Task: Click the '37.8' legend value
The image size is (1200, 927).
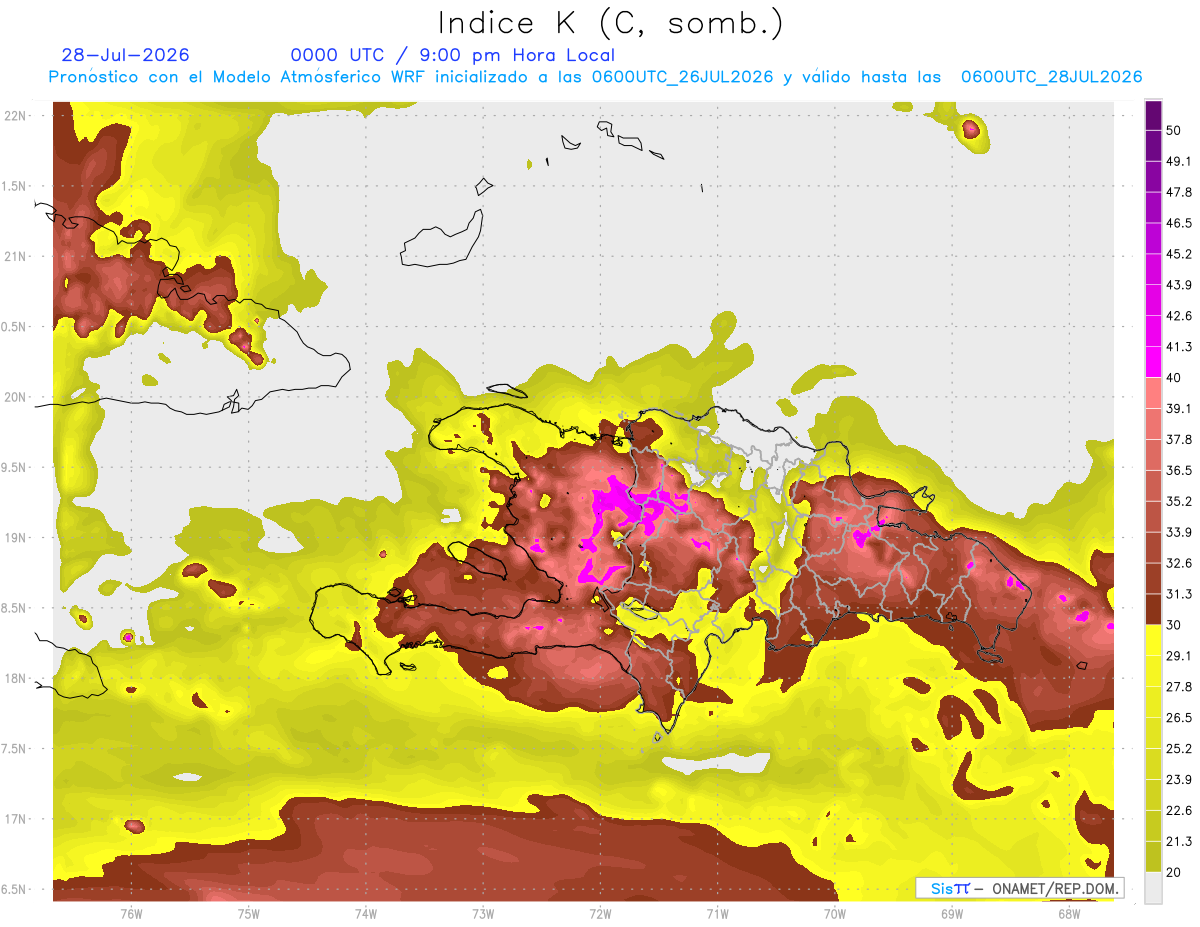Action: pyautogui.click(x=1179, y=439)
